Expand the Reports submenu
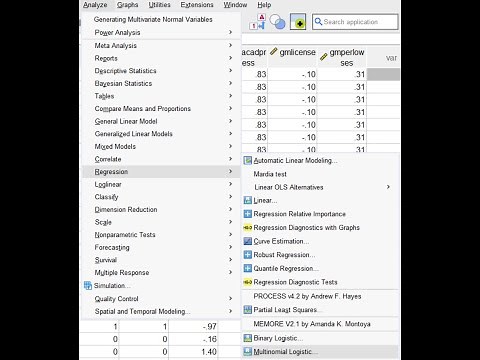480x360 pixels. coord(161,58)
